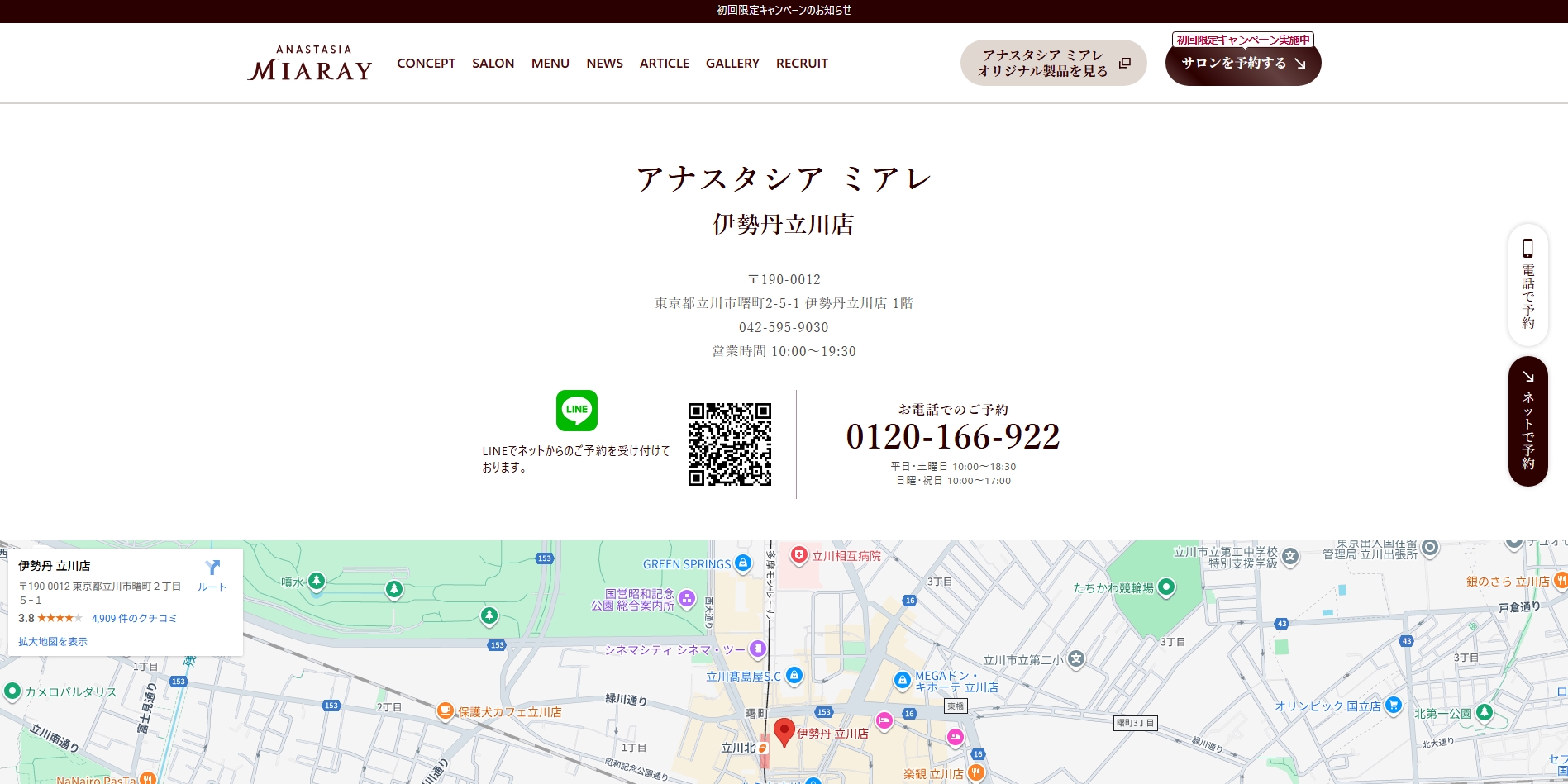1568x784 pixels.
Task: Click the phone icon on 電話で予約 side tab
Action: click(x=1527, y=245)
